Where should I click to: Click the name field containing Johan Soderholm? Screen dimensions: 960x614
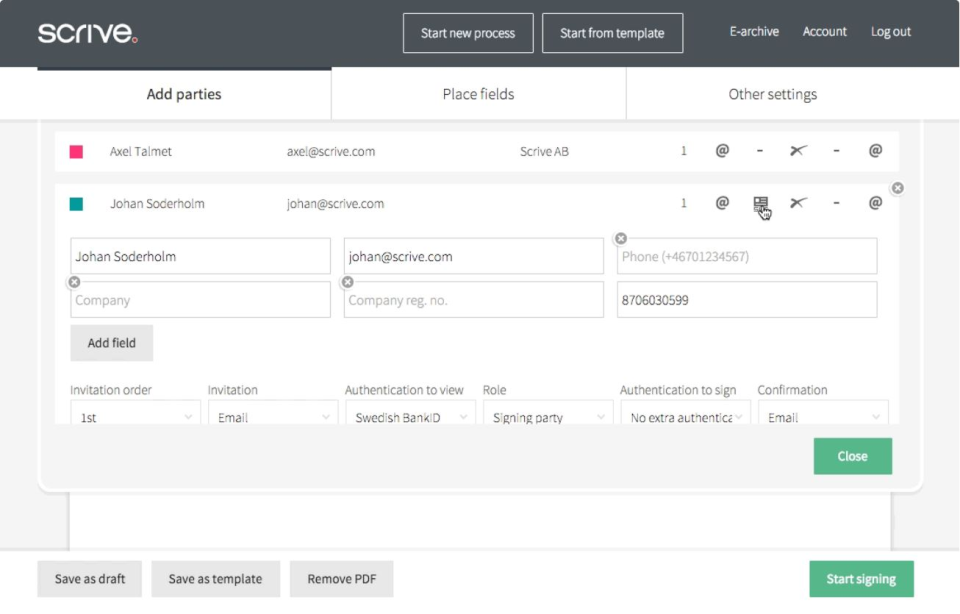[x=200, y=256]
